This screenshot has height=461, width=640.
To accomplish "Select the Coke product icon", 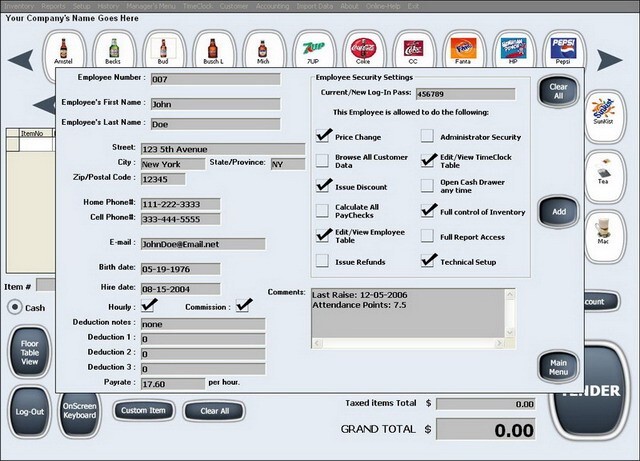I will pos(363,51).
